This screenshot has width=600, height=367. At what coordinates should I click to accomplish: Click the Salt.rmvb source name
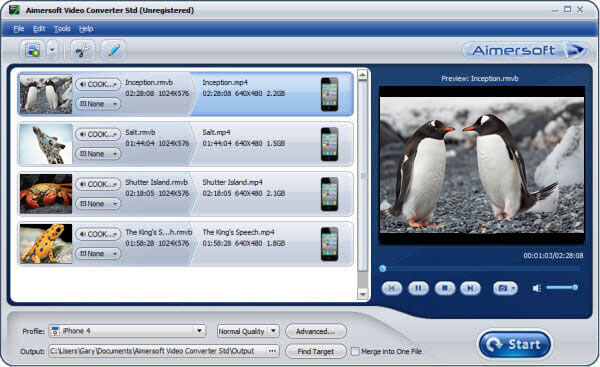click(140, 132)
